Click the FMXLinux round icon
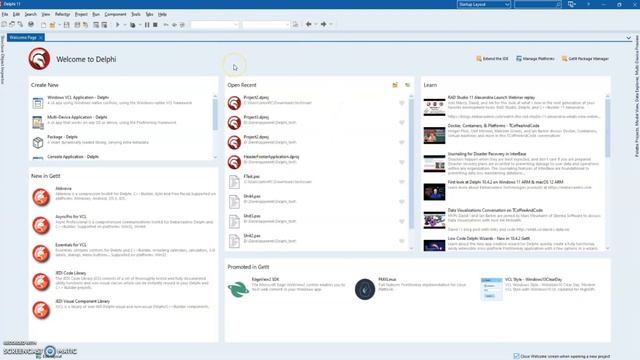The width and height of the screenshot is (640, 360). click(x=365, y=289)
